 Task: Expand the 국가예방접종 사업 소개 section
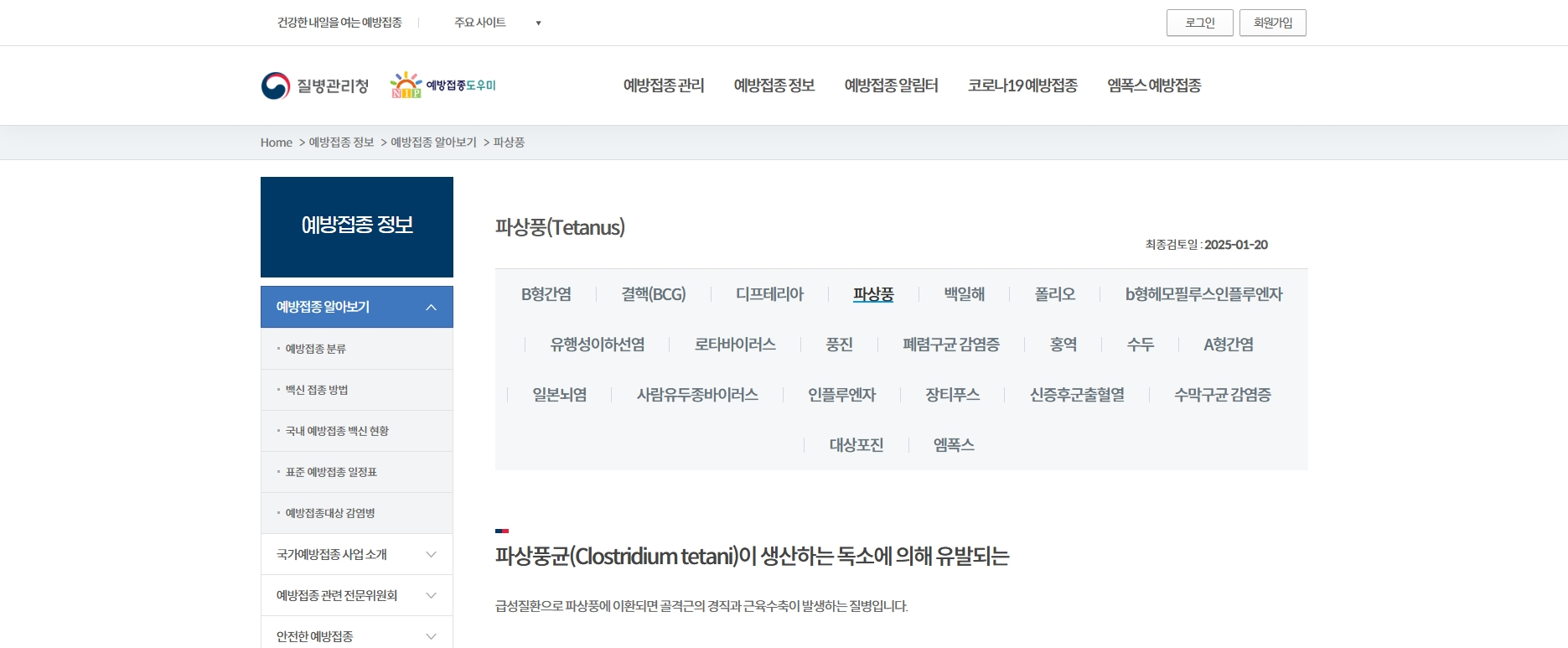pos(357,554)
